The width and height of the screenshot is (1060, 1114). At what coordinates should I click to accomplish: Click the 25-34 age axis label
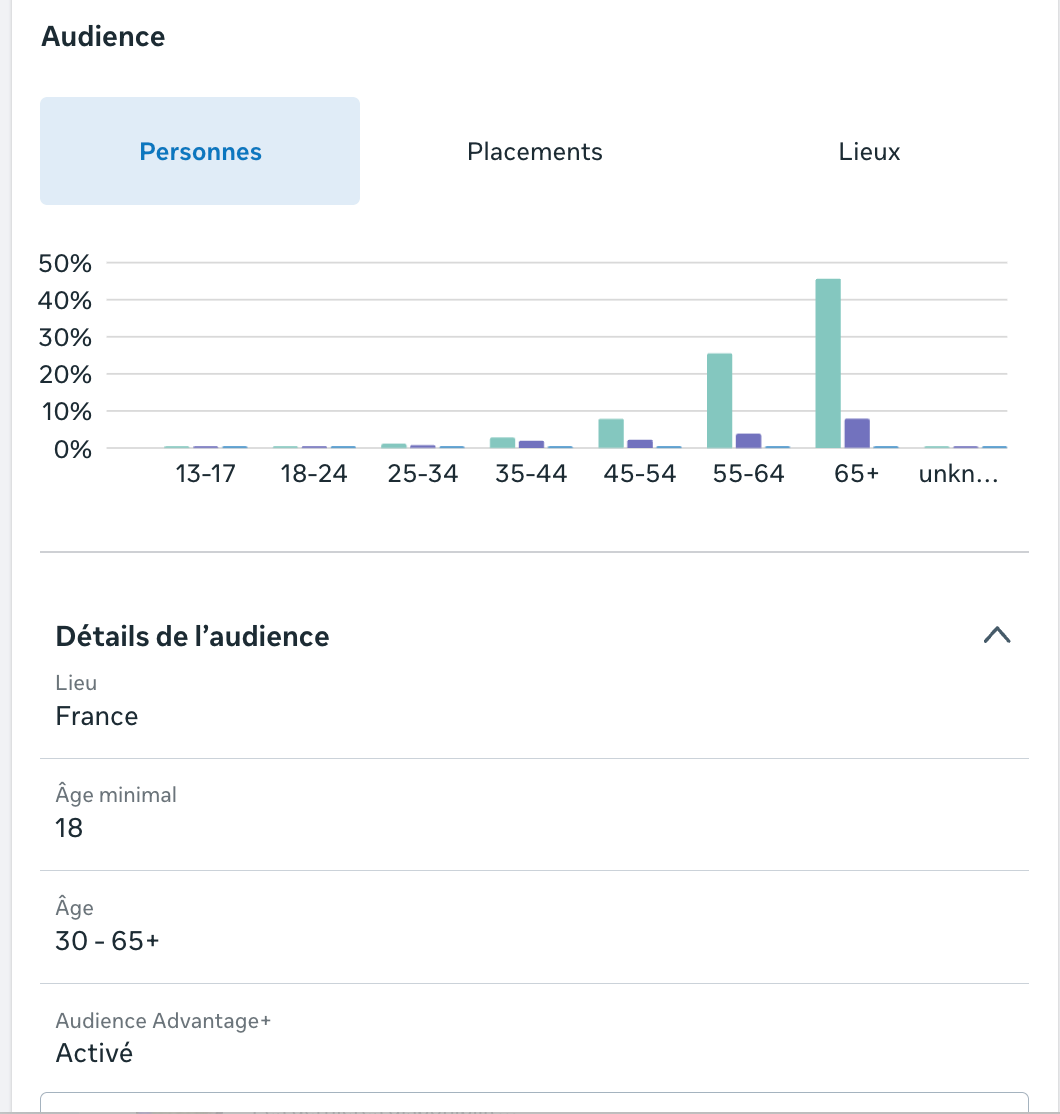tap(423, 474)
